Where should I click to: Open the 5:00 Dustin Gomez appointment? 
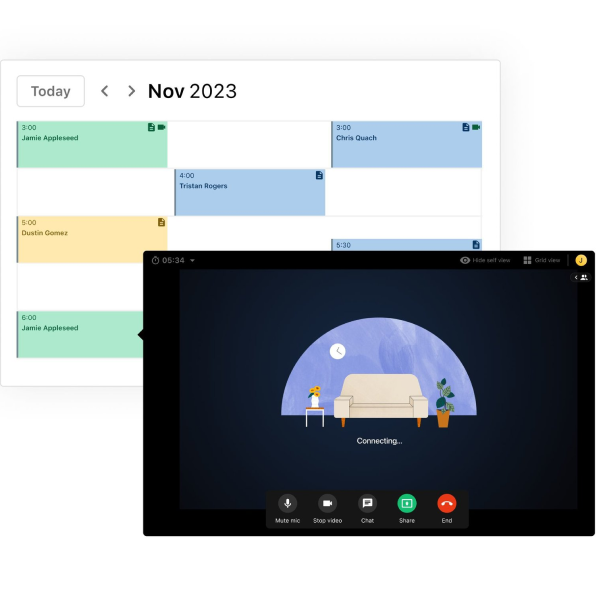(92, 239)
